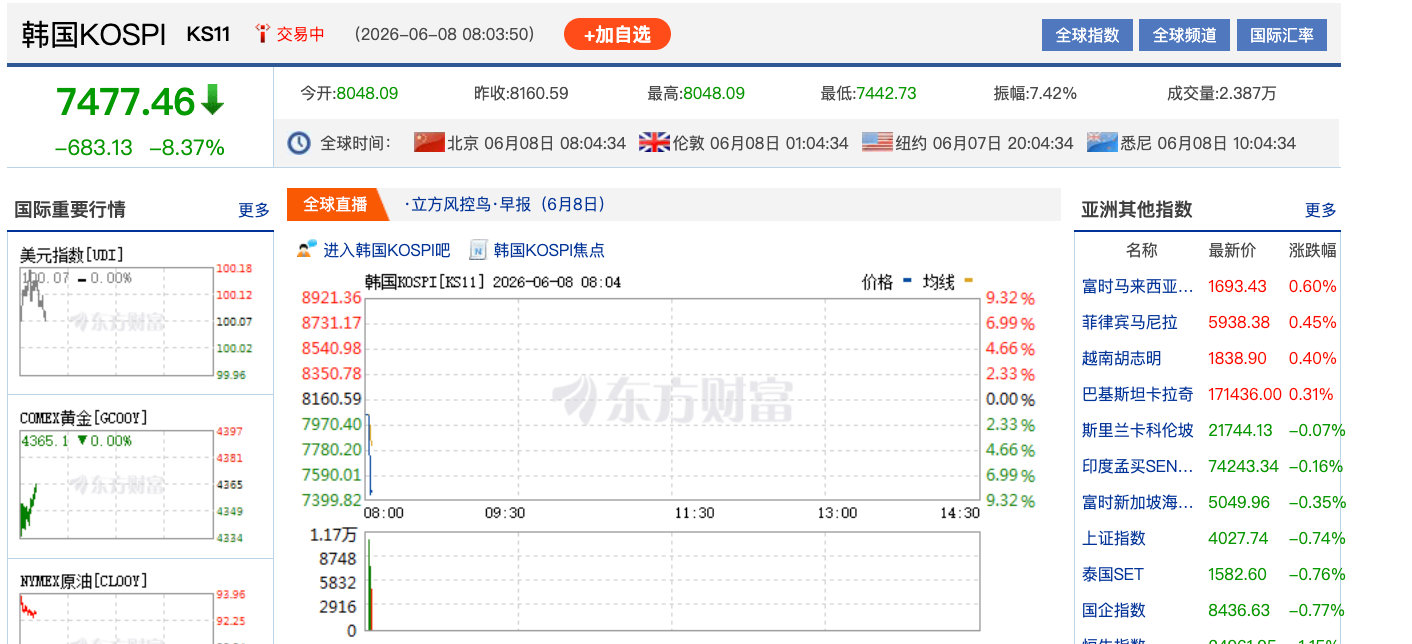Image resolution: width=1412 pixels, height=644 pixels.
Task: Open 印度孟买SEN index row
Action: point(1207,466)
